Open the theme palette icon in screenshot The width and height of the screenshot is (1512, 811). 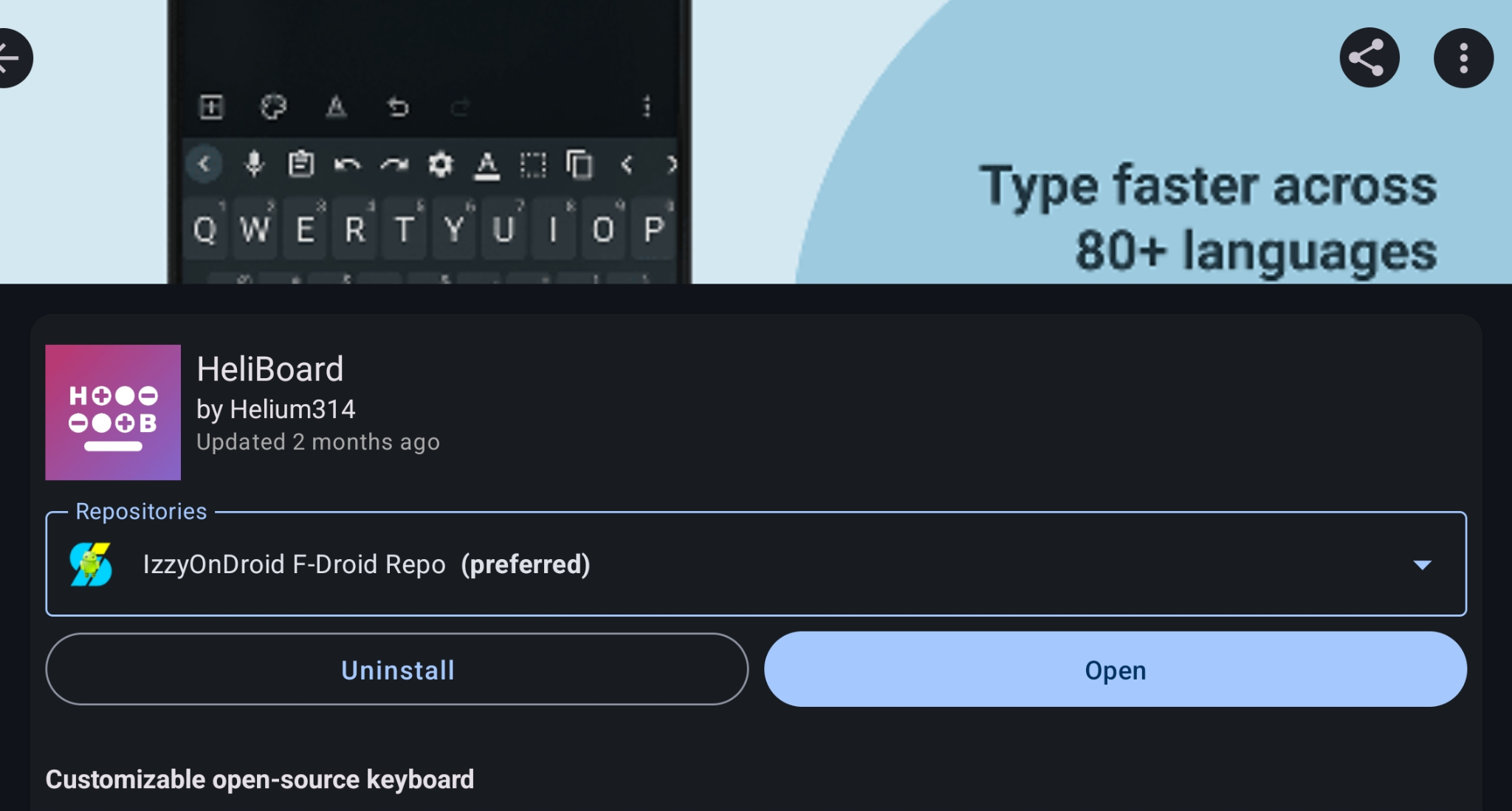click(x=273, y=107)
